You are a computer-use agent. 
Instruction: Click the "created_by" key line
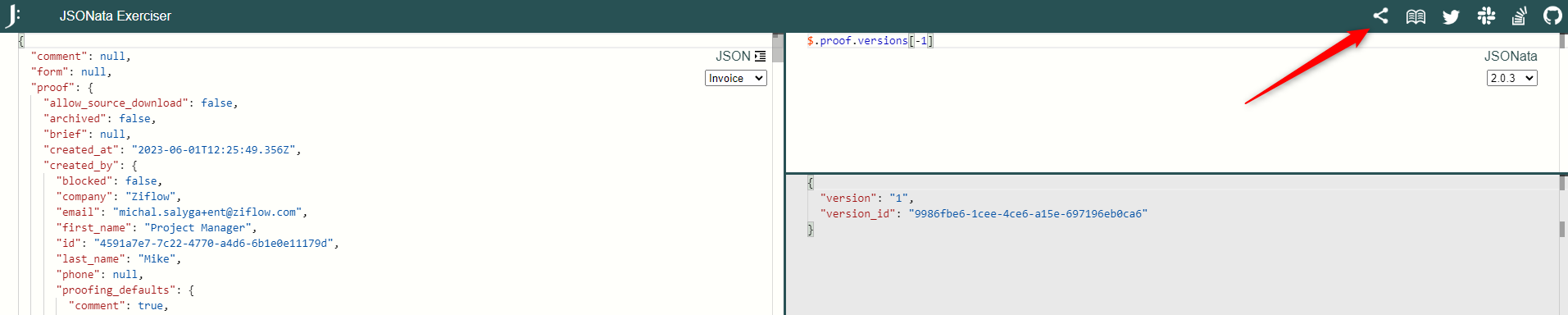coord(90,166)
